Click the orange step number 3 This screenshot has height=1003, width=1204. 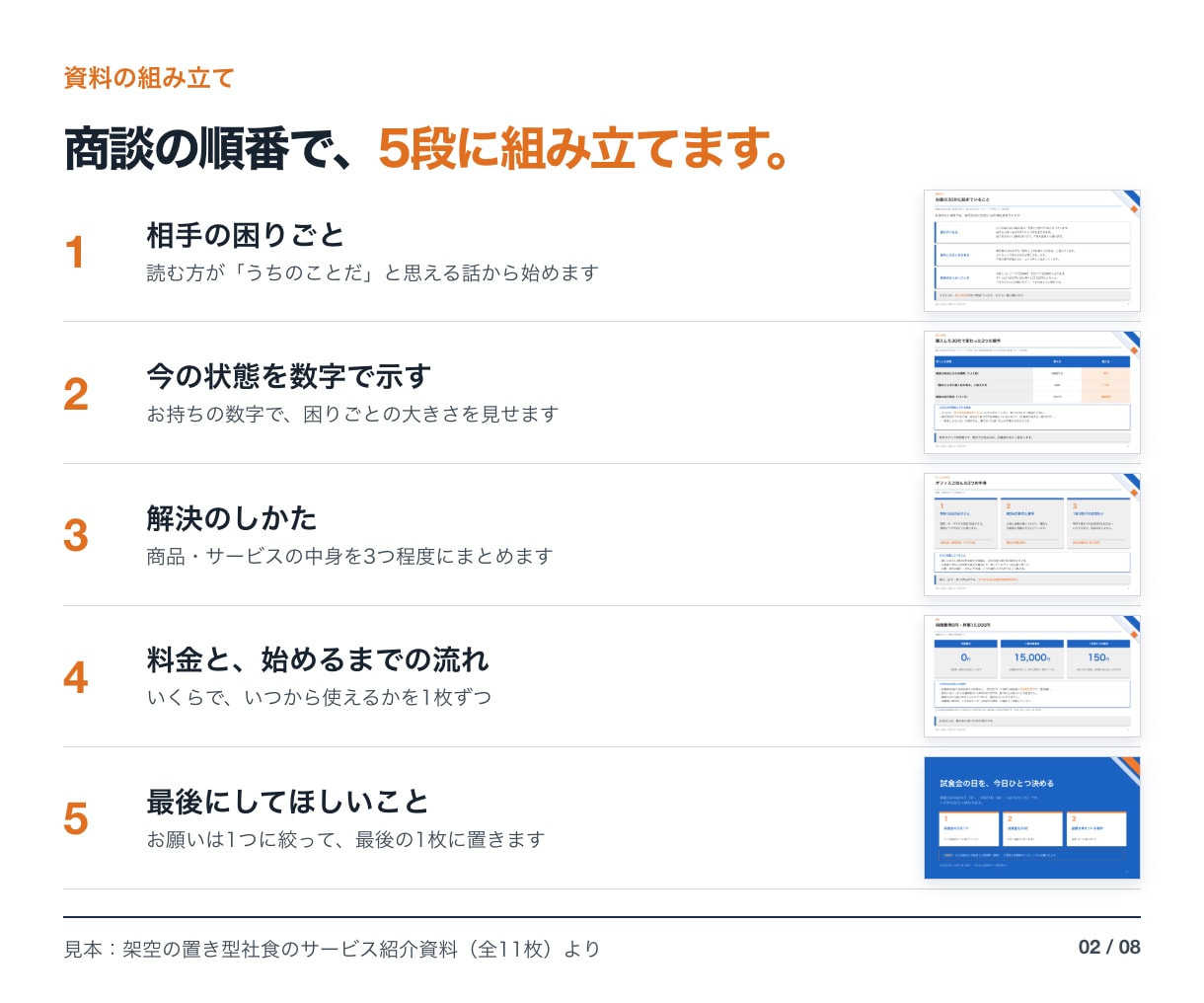click(76, 536)
